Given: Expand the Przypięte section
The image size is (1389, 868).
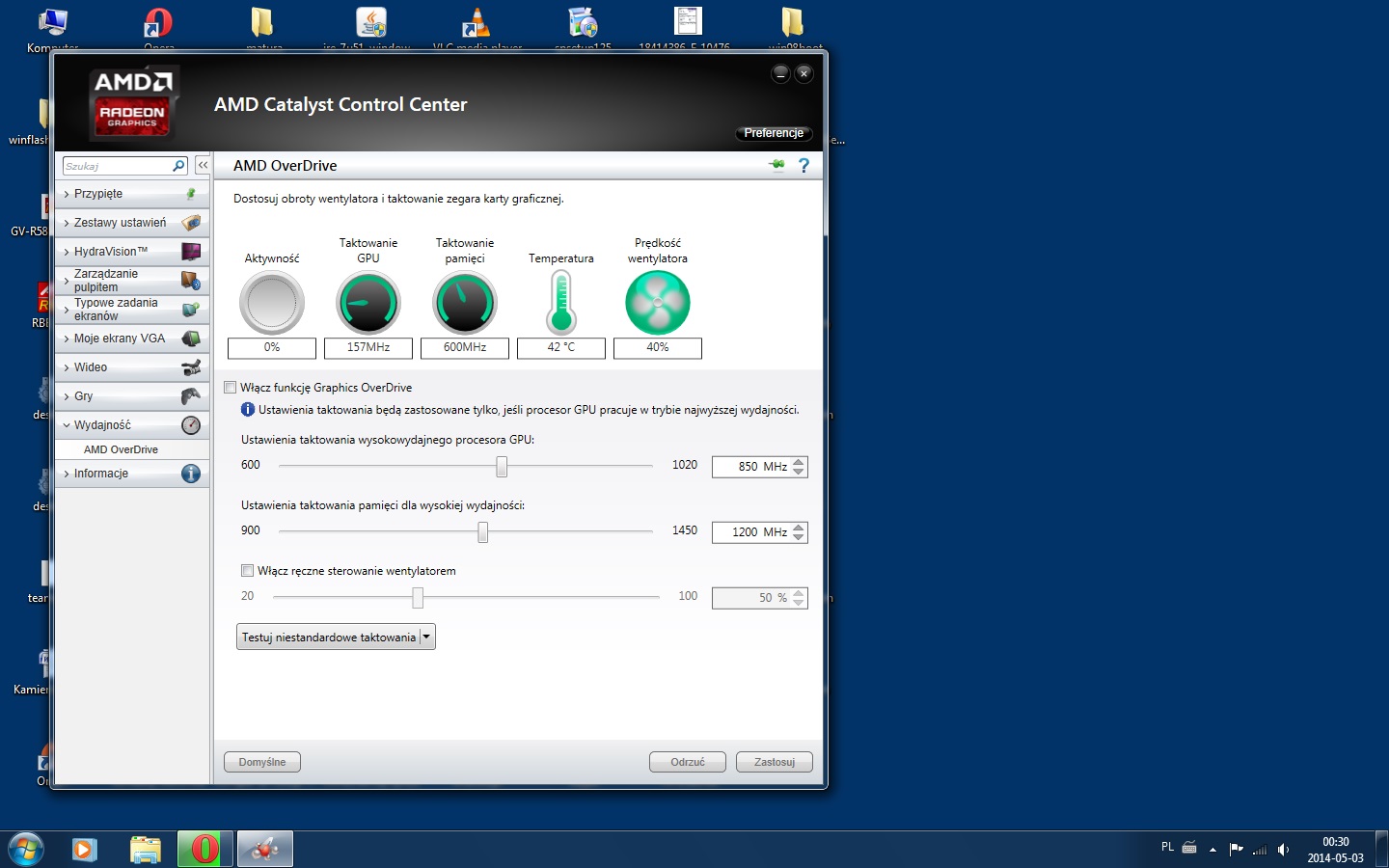Looking at the screenshot, I should point(67,194).
